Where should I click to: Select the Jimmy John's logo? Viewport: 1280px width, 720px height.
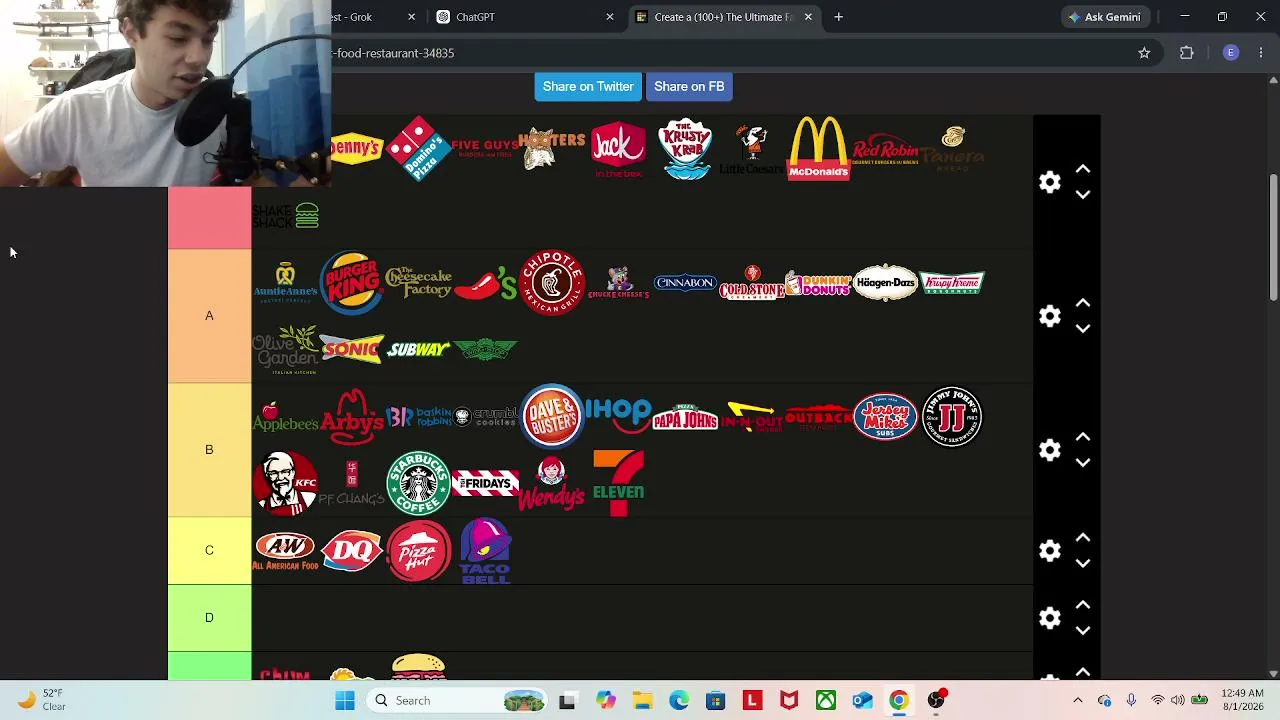952,416
